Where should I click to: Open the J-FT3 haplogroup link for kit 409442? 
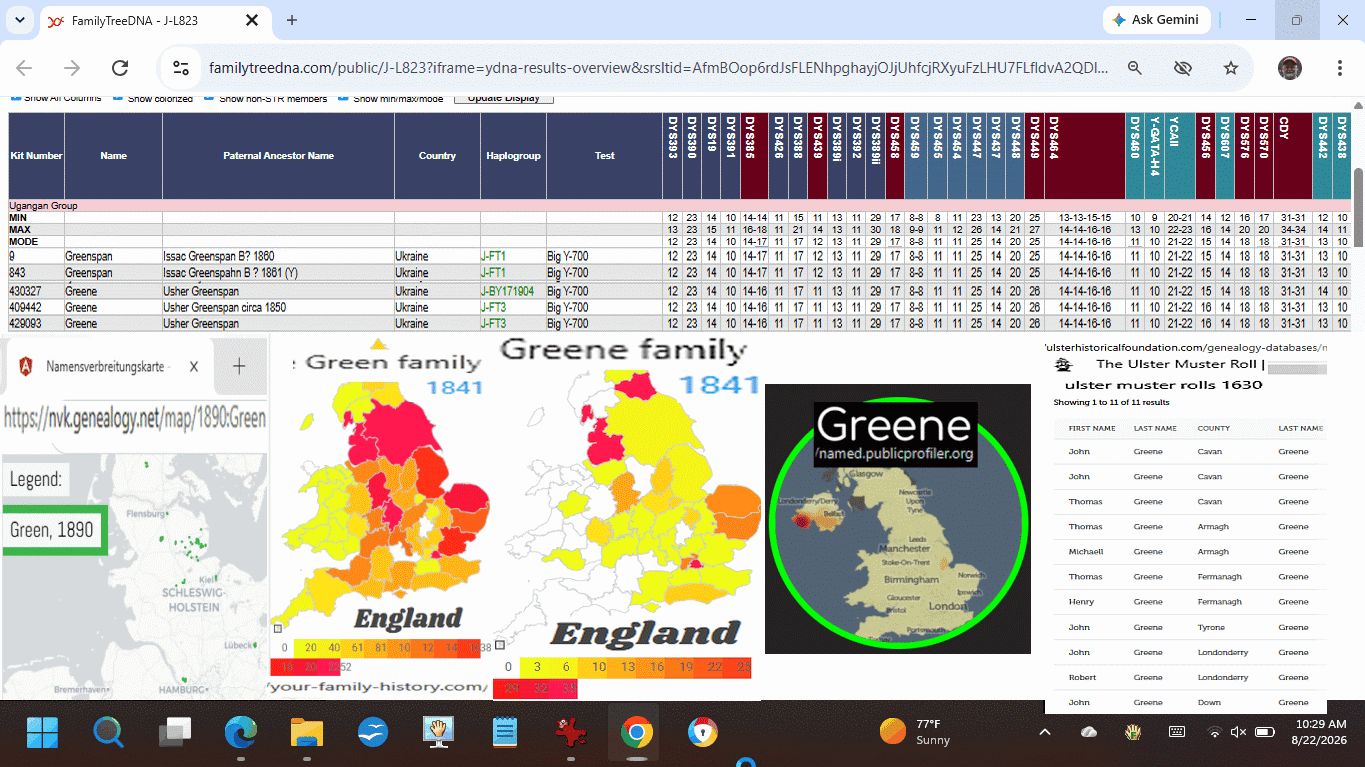click(493, 307)
